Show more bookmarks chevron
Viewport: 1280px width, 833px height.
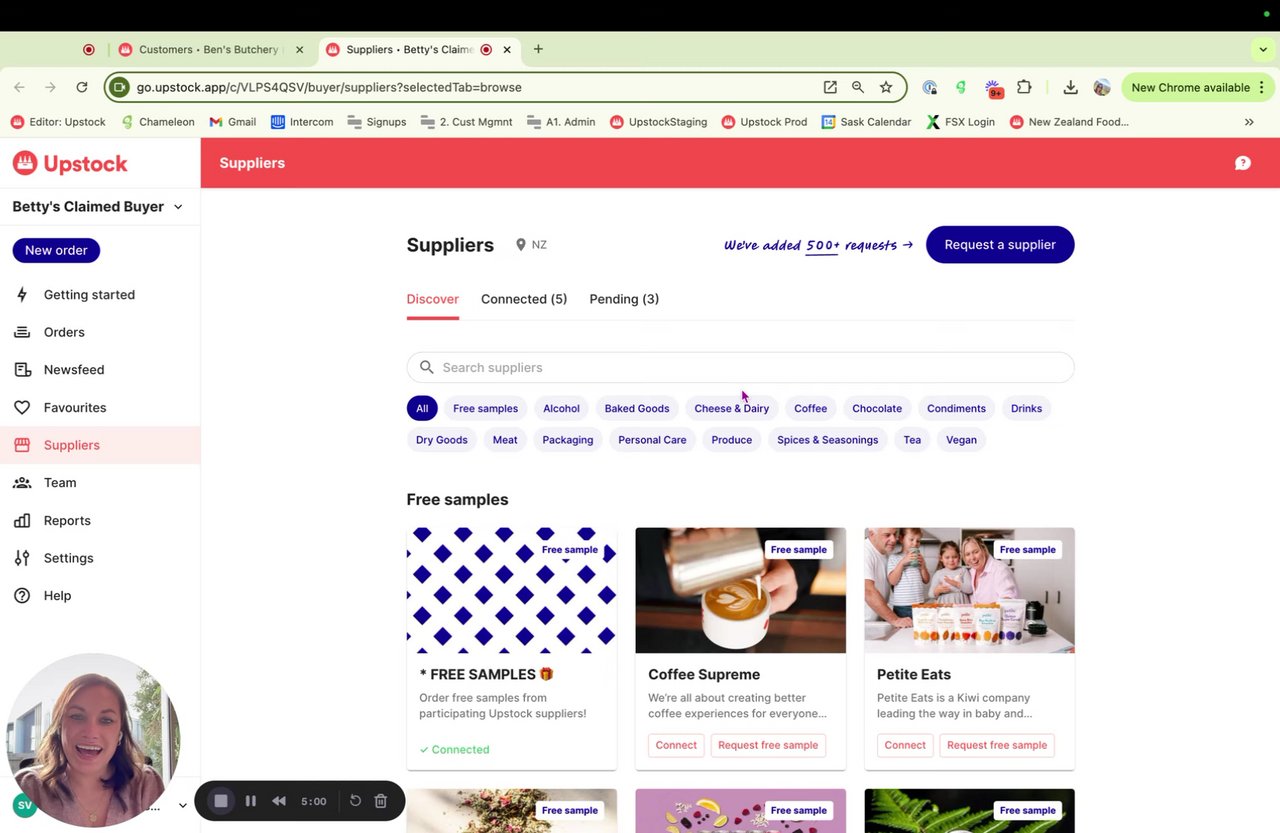(x=1249, y=122)
